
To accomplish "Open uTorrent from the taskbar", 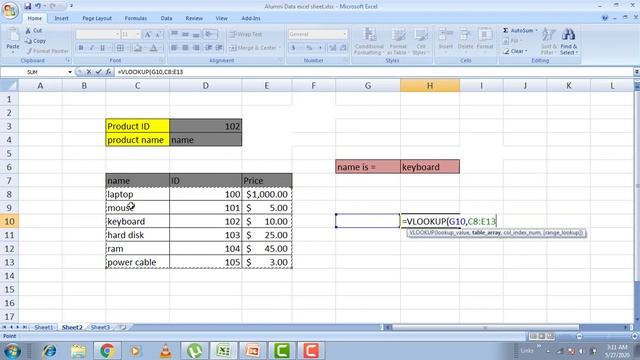I will pyautogui.click(x=194, y=351).
